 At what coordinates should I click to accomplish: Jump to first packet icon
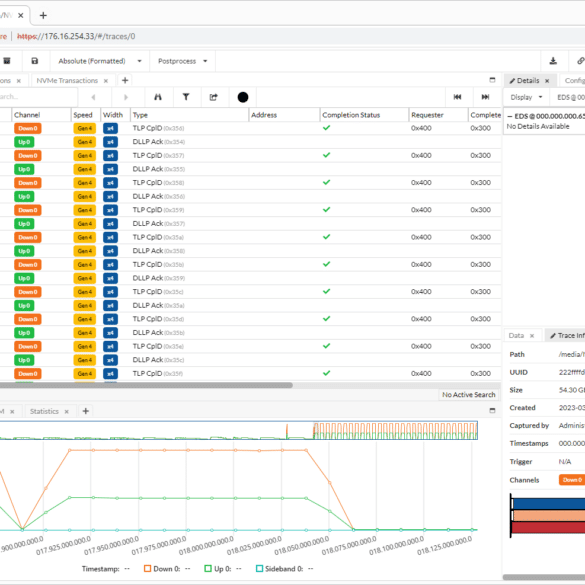tap(457, 97)
